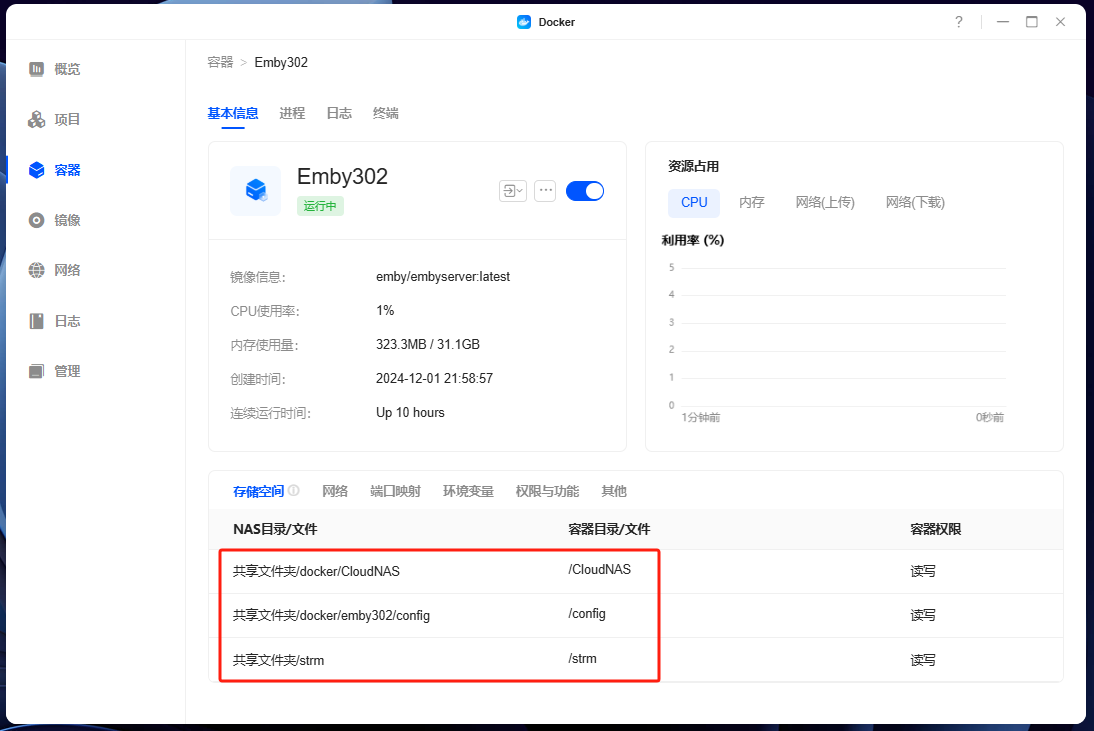Click creation time 2024-12-01 21:58:57
The width and height of the screenshot is (1094, 731).
point(434,378)
